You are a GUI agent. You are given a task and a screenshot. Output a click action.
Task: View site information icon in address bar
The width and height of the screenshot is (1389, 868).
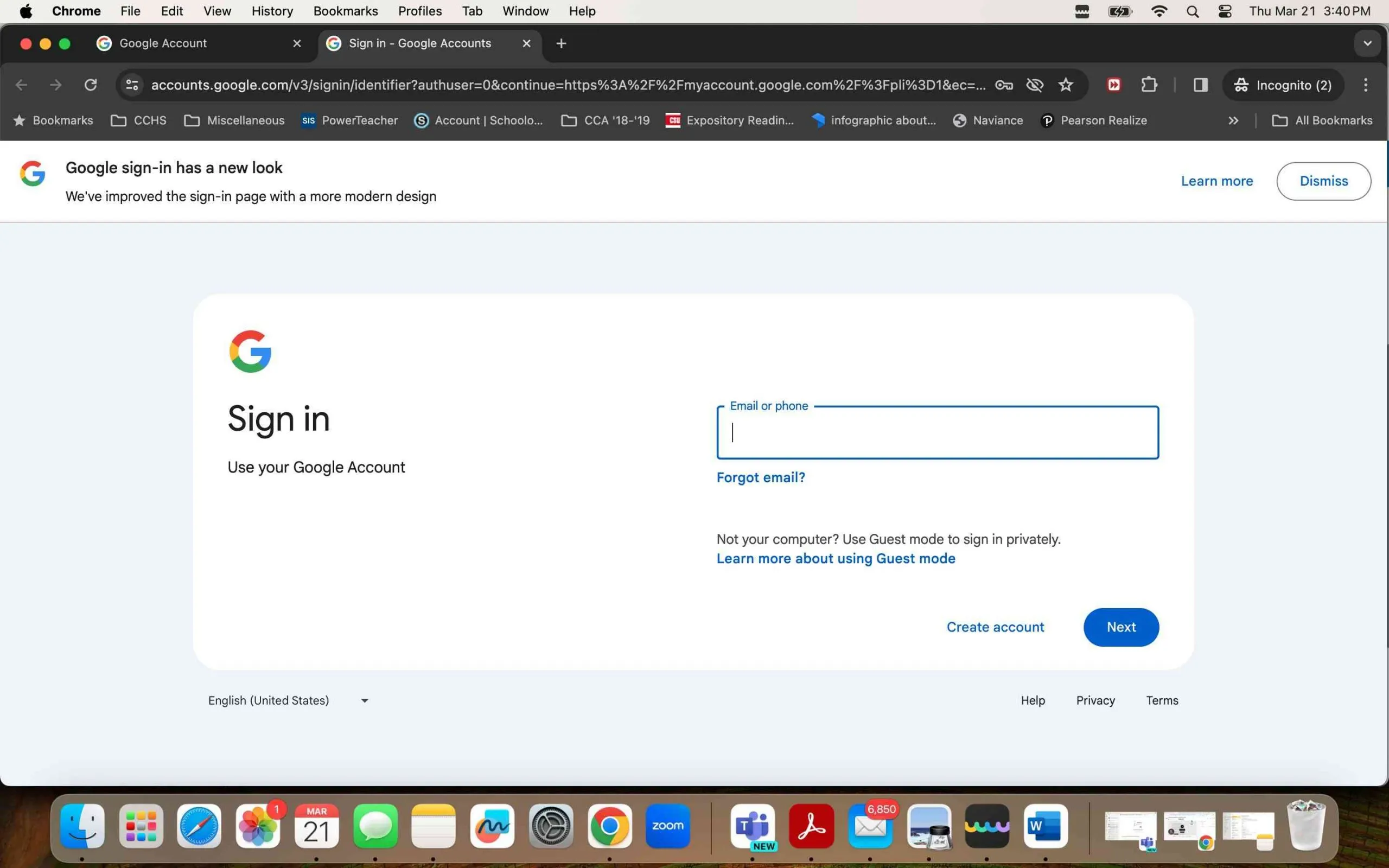click(x=132, y=85)
